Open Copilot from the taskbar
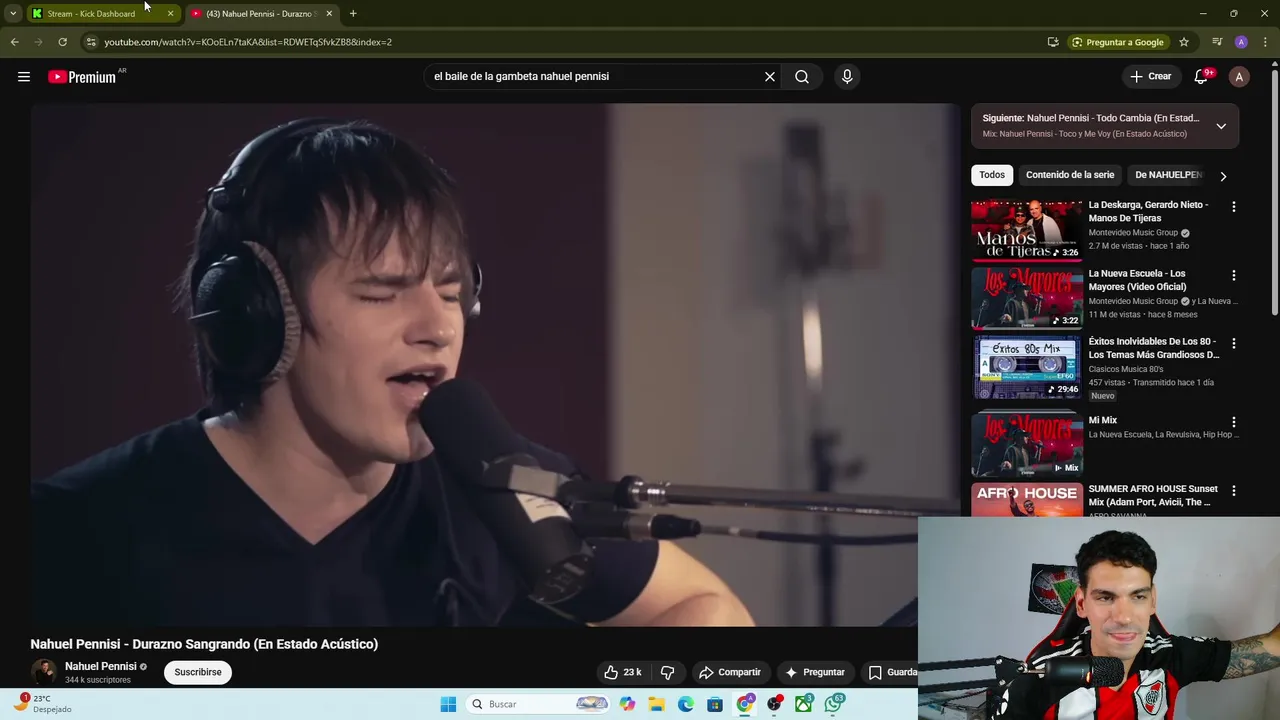The height and width of the screenshot is (720, 1280). point(627,704)
